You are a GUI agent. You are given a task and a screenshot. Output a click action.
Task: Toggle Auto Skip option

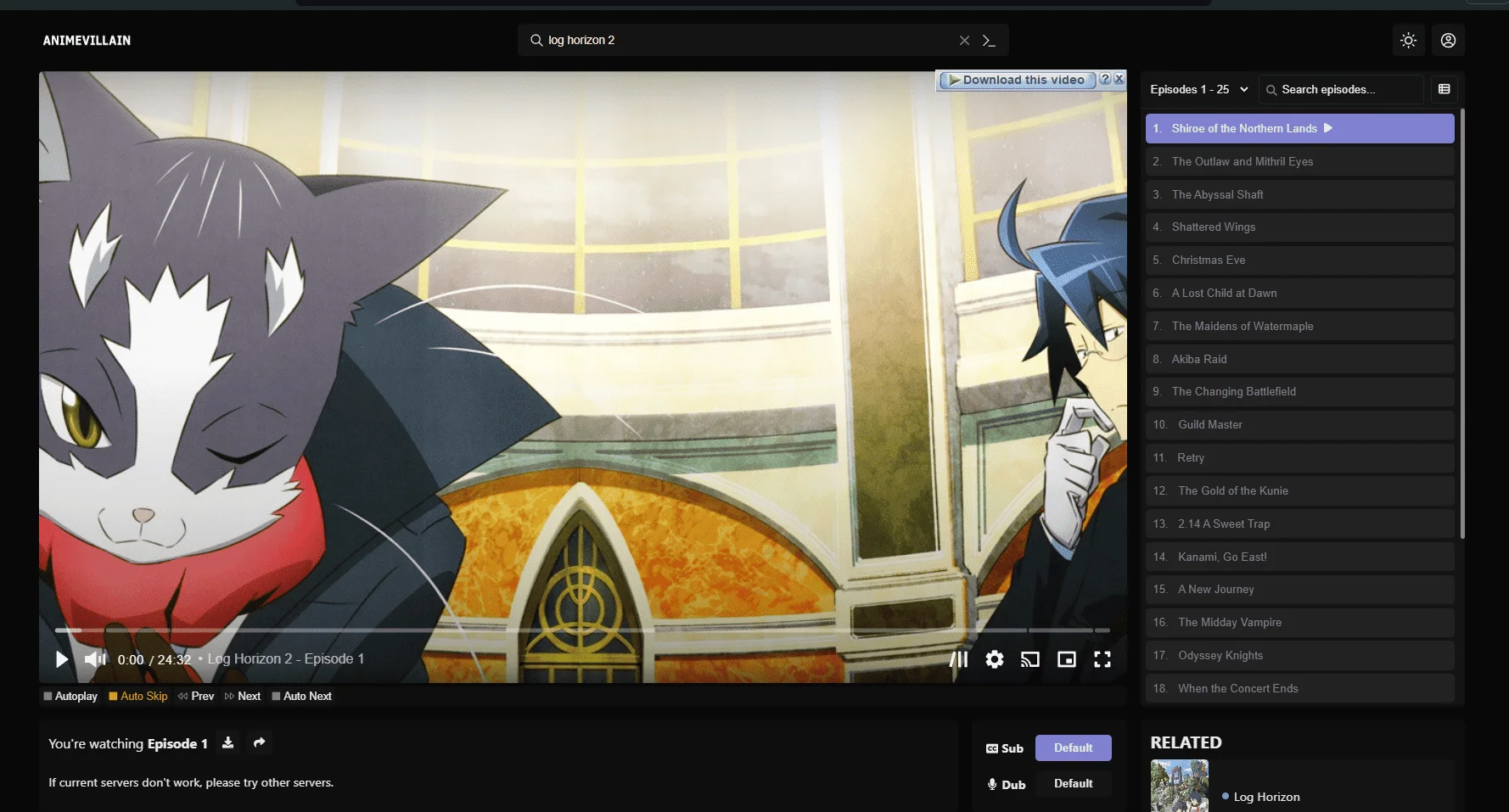tap(137, 696)
